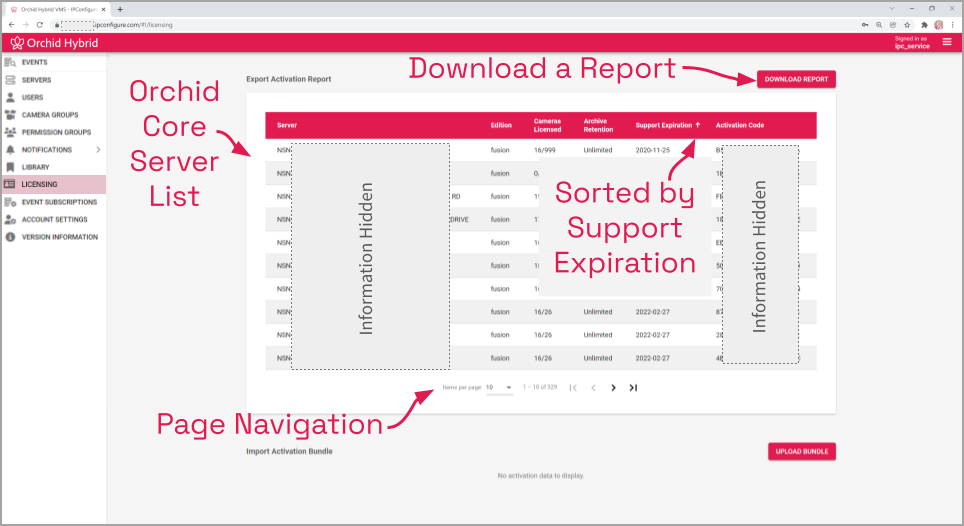Select Permission Groups in the sidebar
This screenshot has height=526, width=964.
[56, 132]
